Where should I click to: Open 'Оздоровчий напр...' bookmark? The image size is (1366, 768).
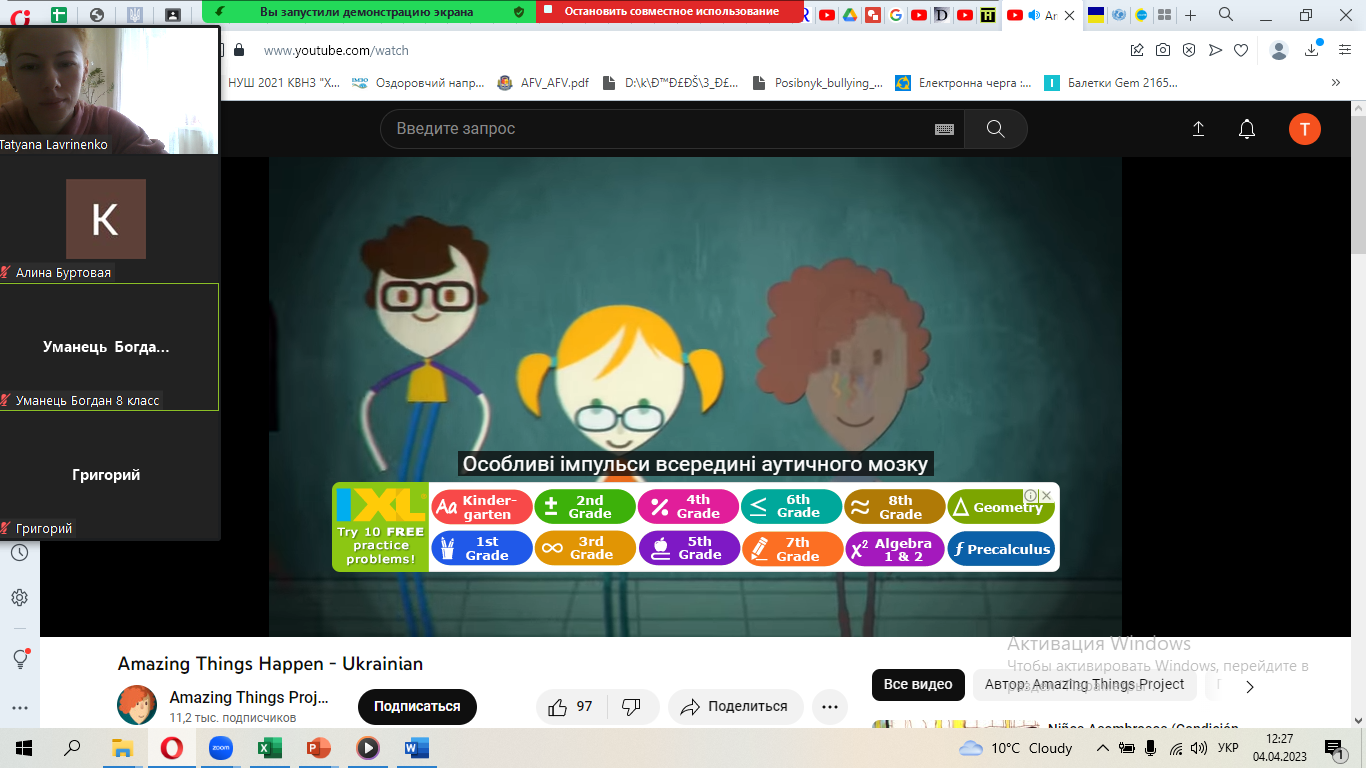(418, 83)
